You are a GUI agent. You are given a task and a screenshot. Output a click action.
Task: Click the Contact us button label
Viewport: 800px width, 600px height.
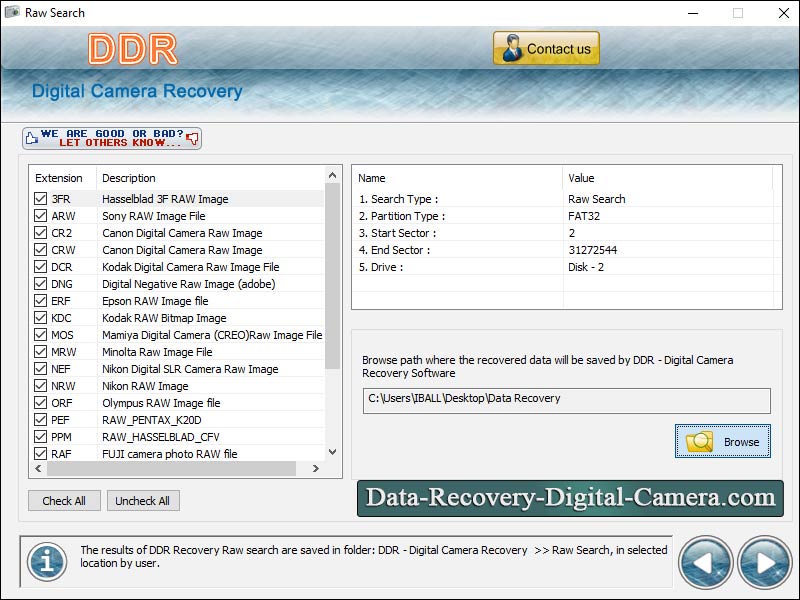pos(559,49)
